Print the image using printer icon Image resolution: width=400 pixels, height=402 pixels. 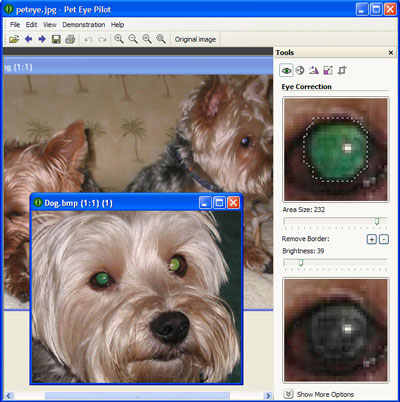click(x=70, y=39)
